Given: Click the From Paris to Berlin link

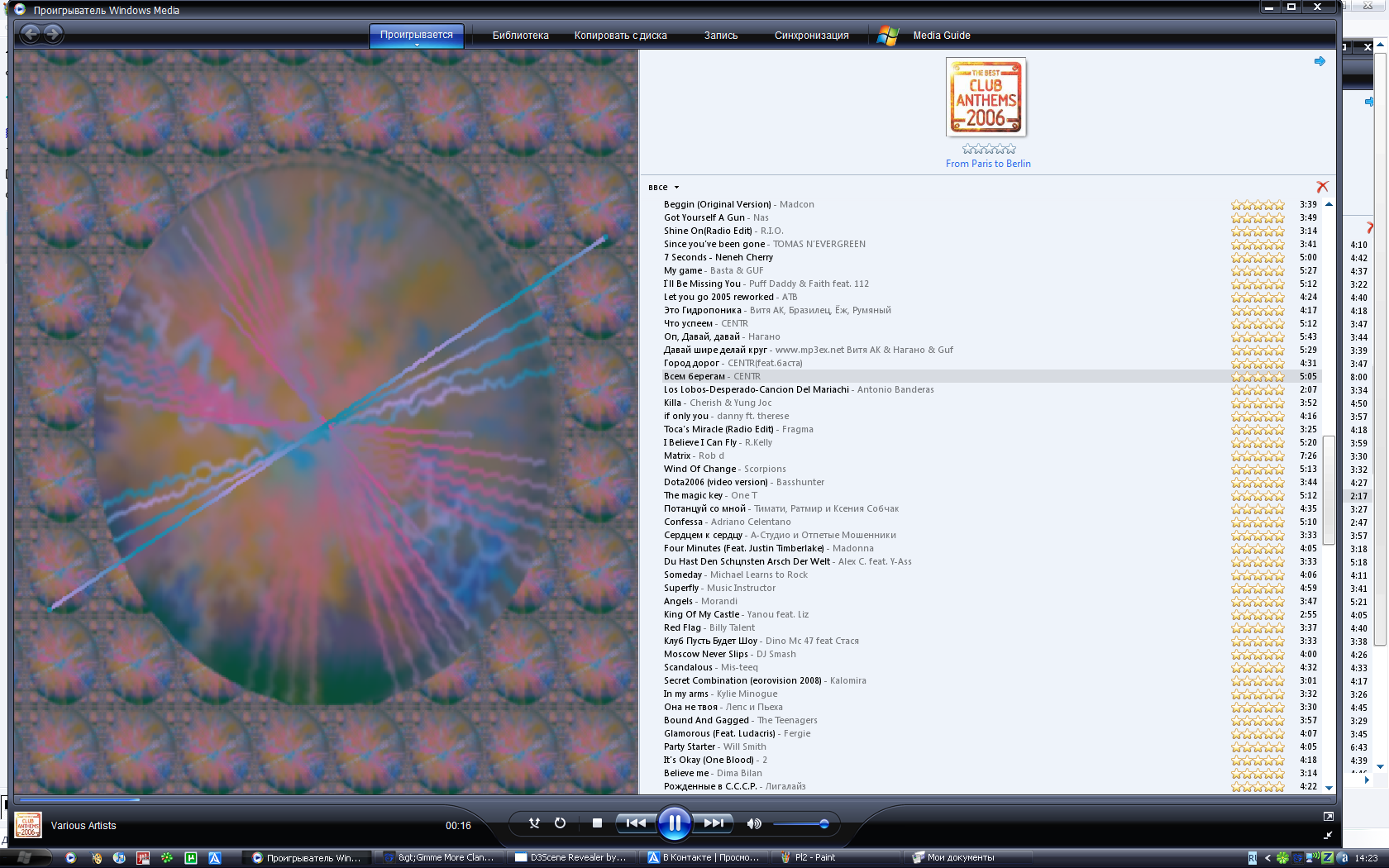Looking at the screenshot, I should point(988,164).
